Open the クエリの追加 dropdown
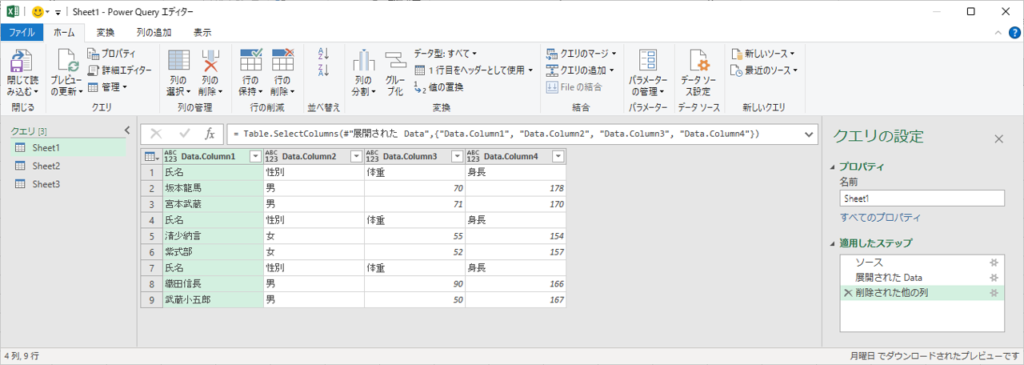The width and height of the screenshot is (1024, 365). click(x=579, y=71)
